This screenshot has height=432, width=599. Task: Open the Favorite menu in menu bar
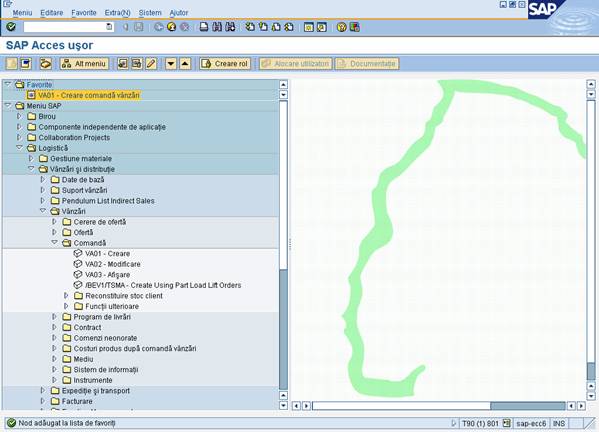point(84,13)
